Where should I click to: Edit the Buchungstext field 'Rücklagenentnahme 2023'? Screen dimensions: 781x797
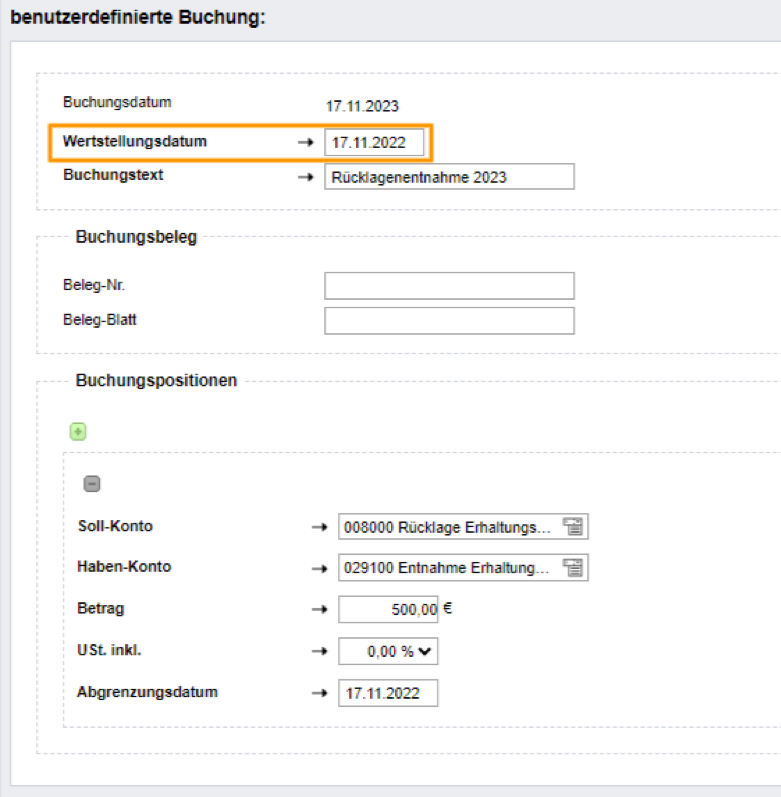click(x=449, y=177)
